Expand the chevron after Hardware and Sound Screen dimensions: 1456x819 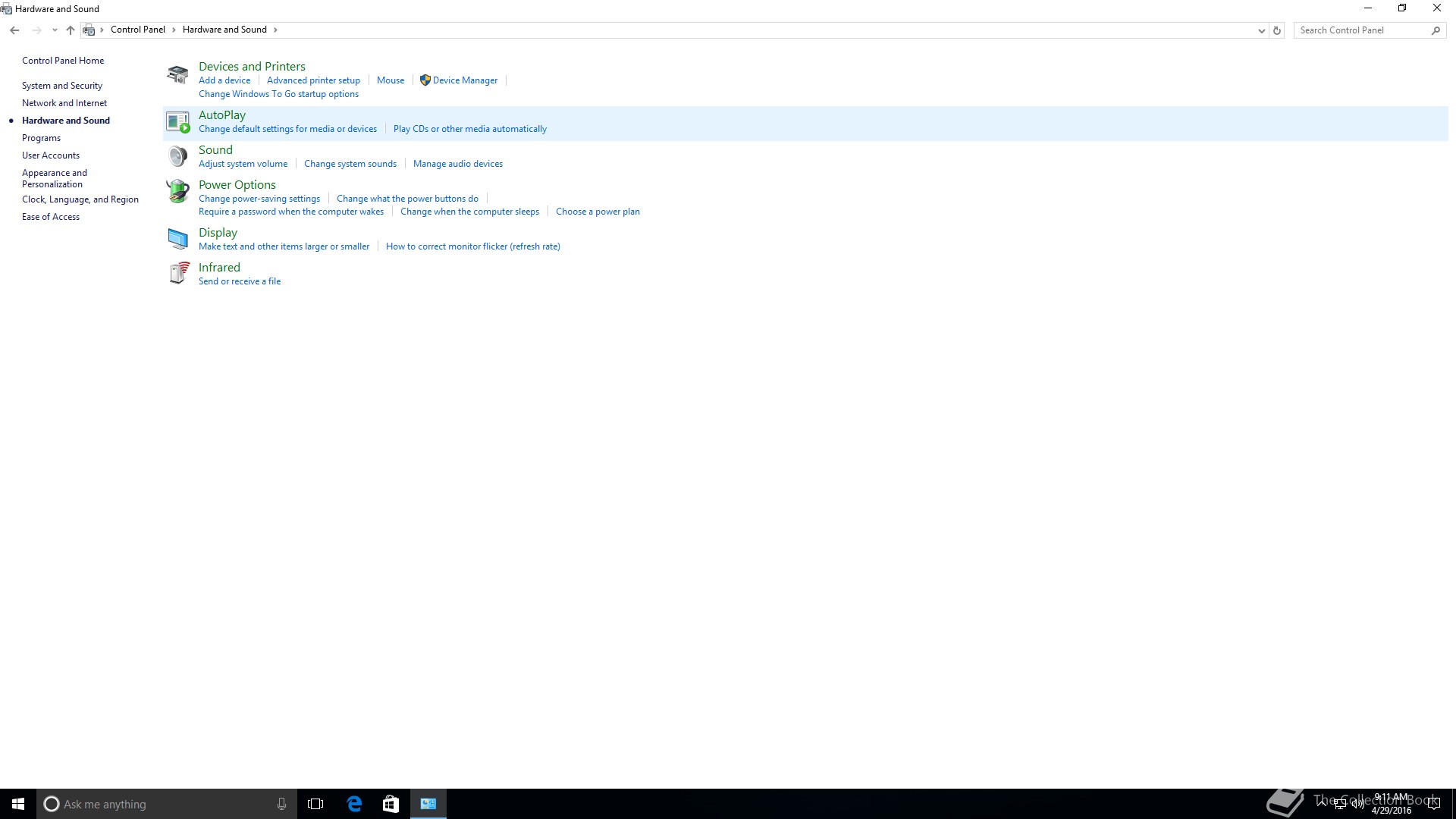tap(275, 30)
